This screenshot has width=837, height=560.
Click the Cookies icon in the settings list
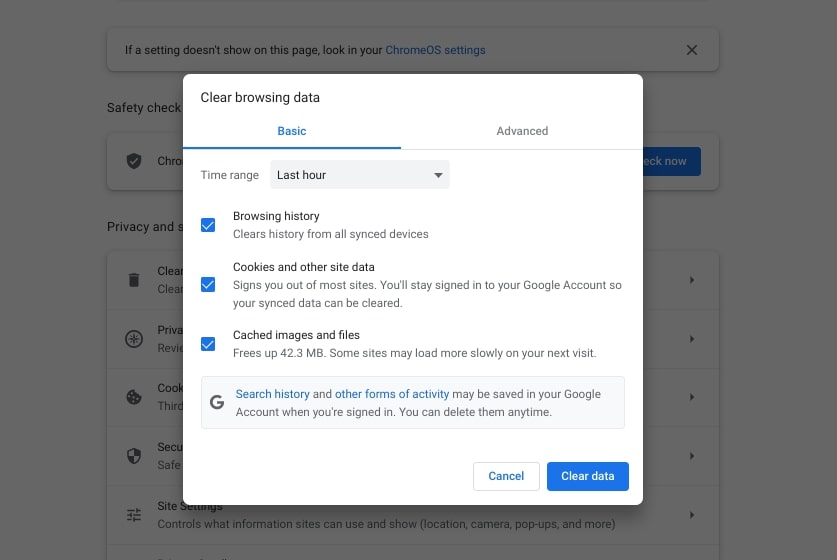tap(134, 397)
